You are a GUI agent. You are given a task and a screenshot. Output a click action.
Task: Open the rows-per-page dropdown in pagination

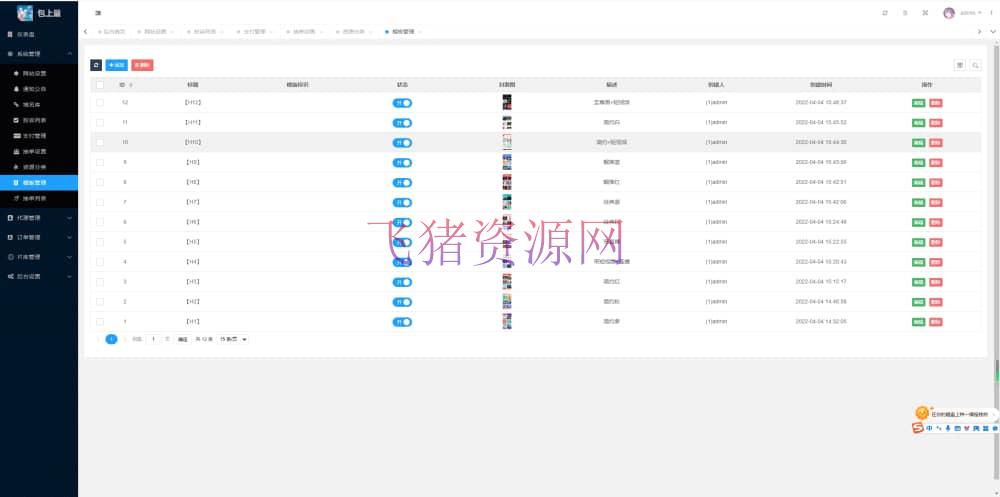click(x=233, y=339)
